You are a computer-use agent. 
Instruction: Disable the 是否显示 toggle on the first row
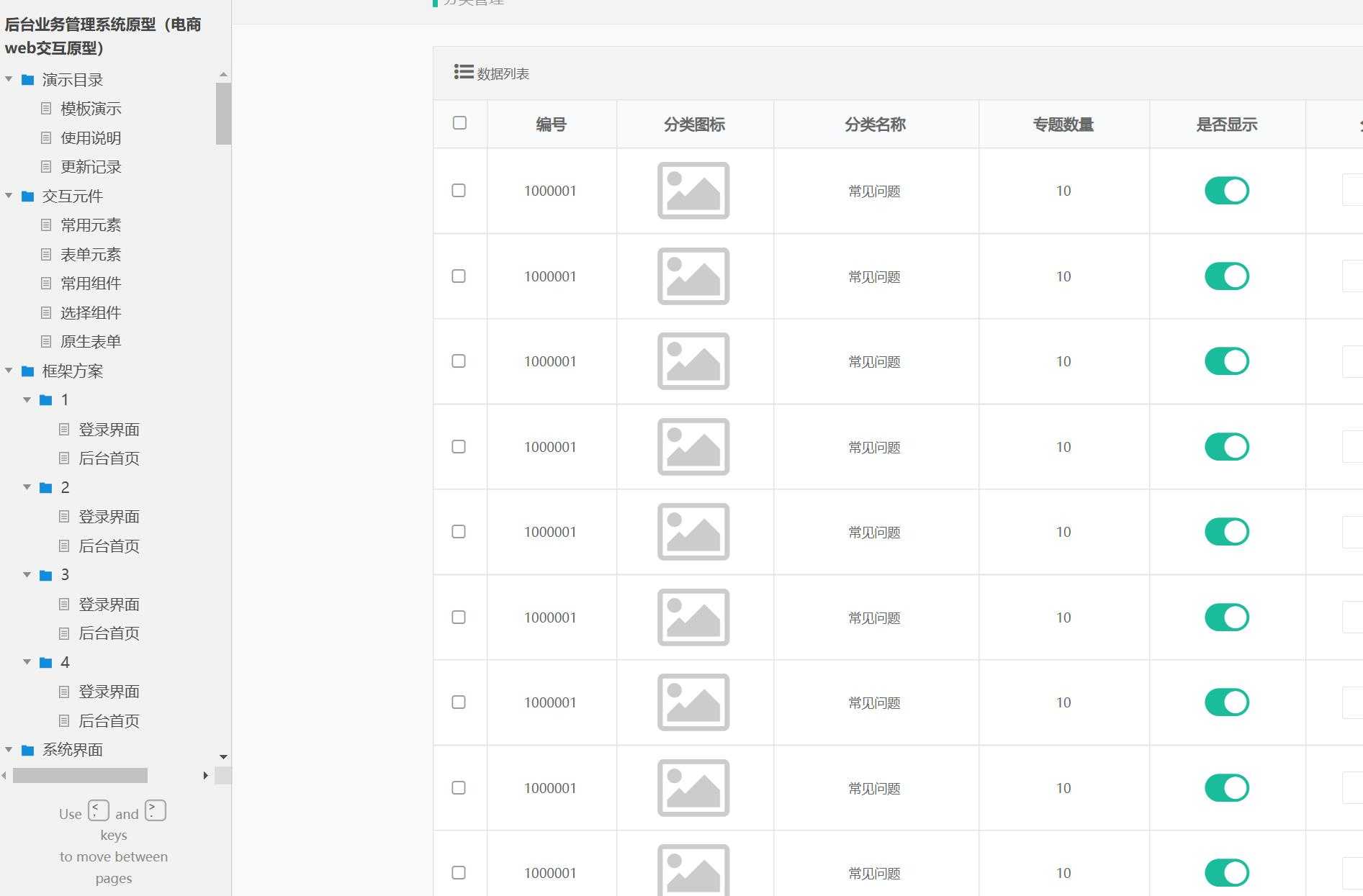point(1226,190)
